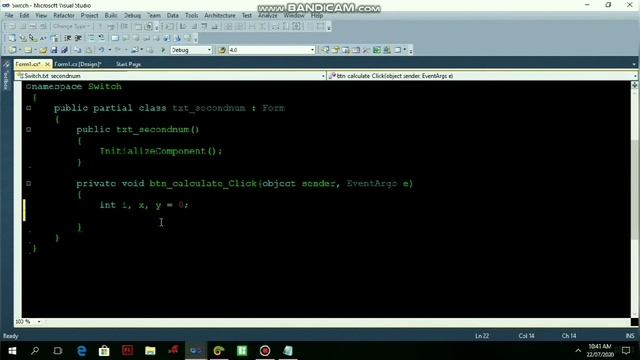Open the Project menu
640x360 pixels.
[89, 16]
